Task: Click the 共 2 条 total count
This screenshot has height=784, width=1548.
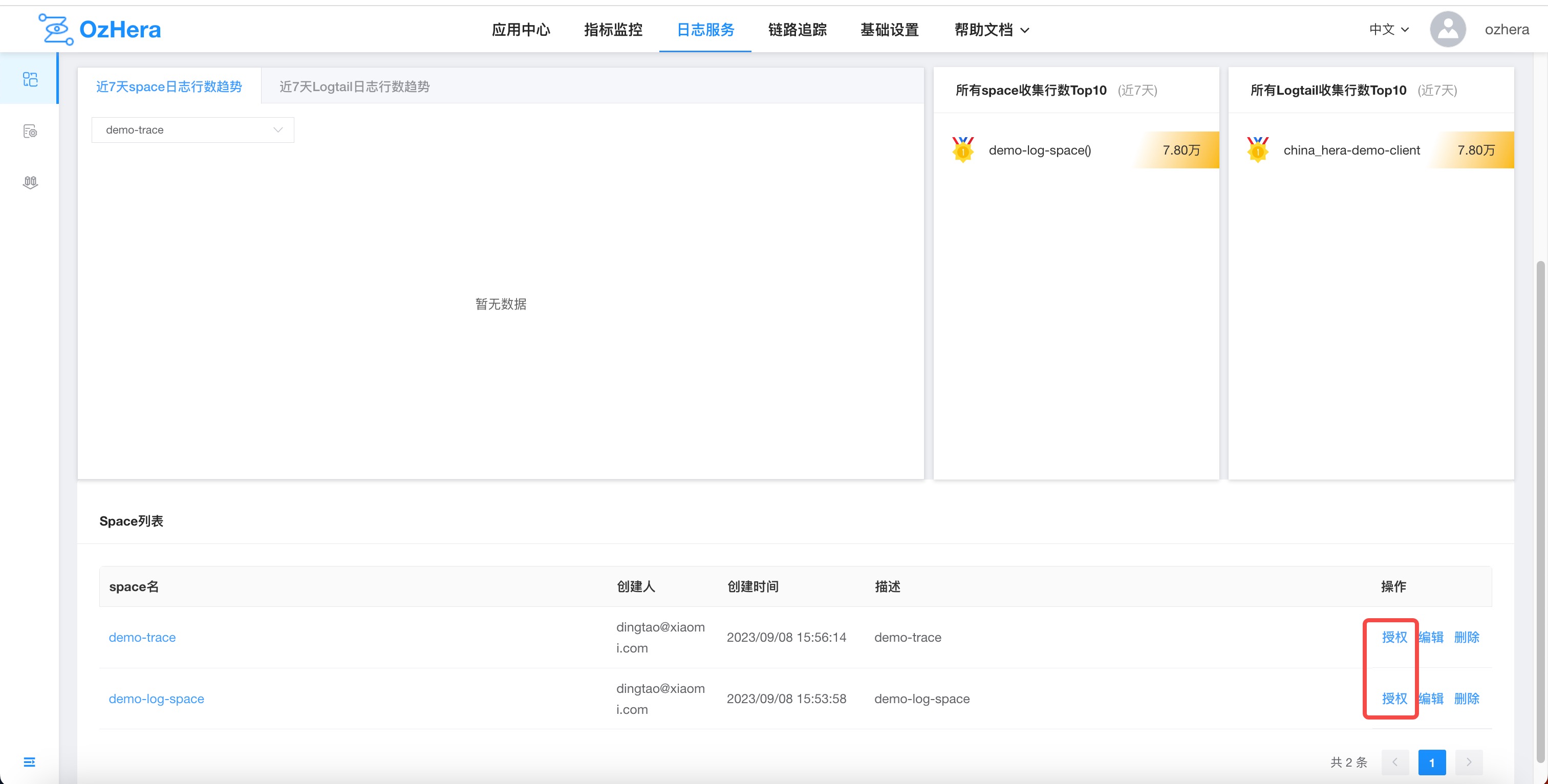Action: pos(1348,763)
